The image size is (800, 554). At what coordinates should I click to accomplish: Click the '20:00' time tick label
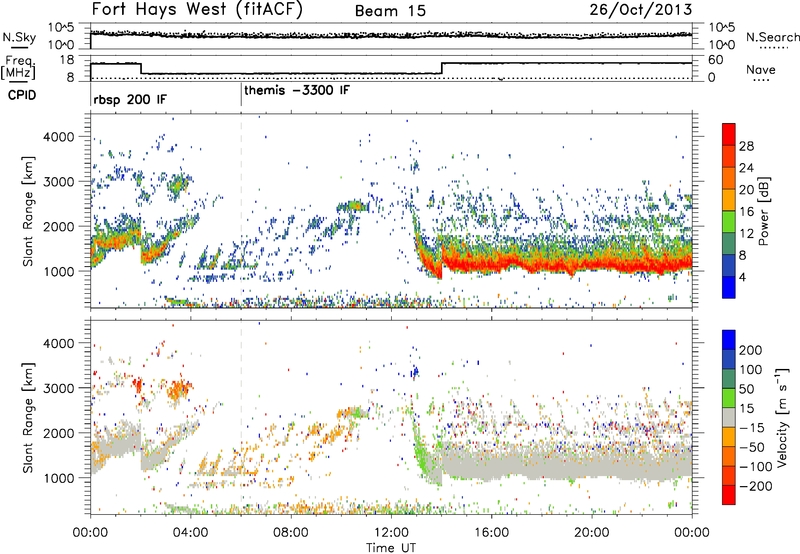(x=591, y=533)
